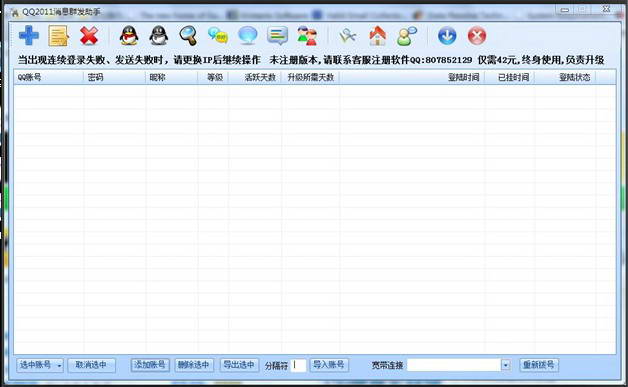The width and height of the screenshot is (628, 387).
Task: Click the single blue speech bubble icon
Action: pos(248,35)
